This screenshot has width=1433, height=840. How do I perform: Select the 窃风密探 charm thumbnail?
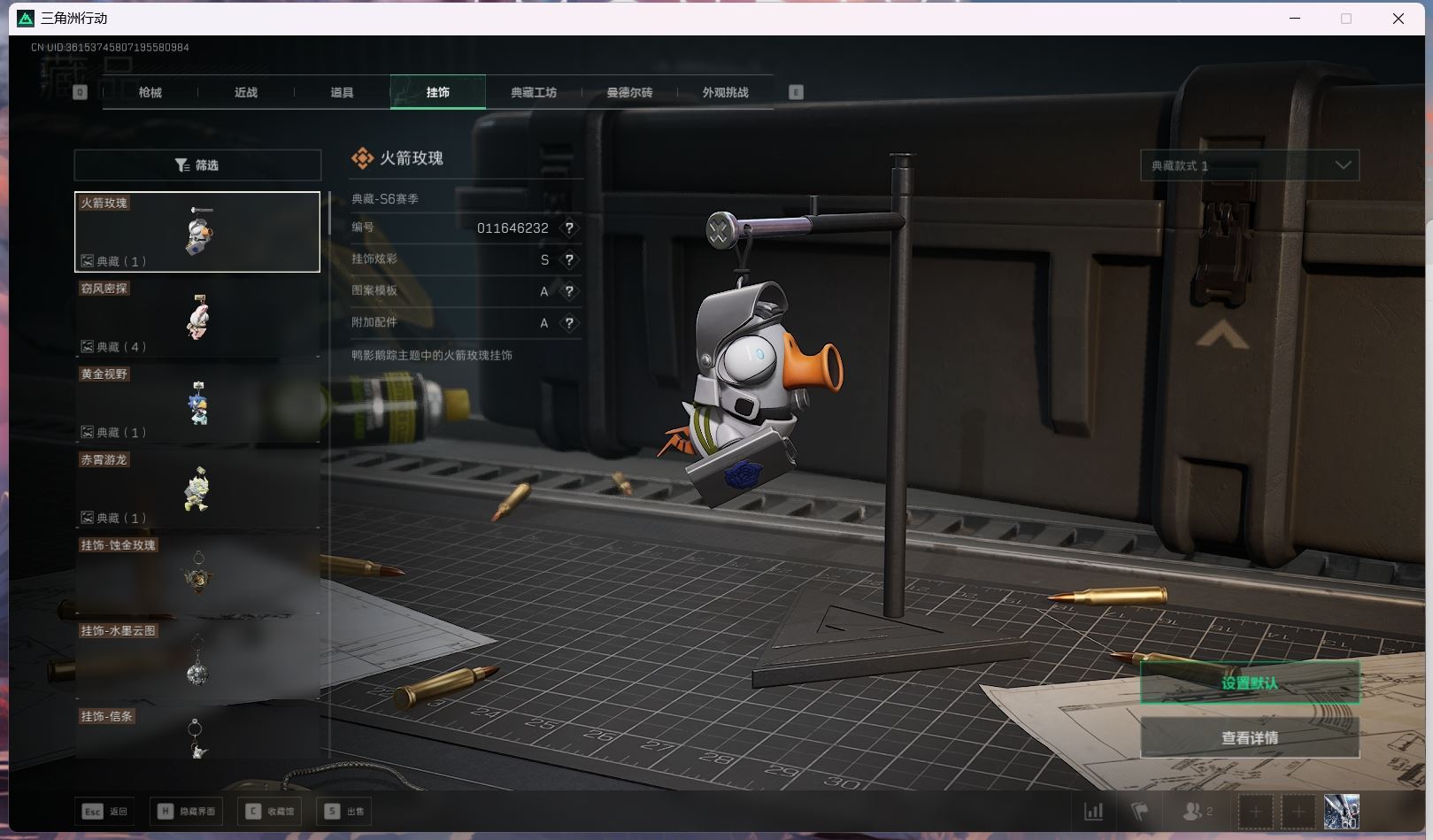tap(197, 318)
